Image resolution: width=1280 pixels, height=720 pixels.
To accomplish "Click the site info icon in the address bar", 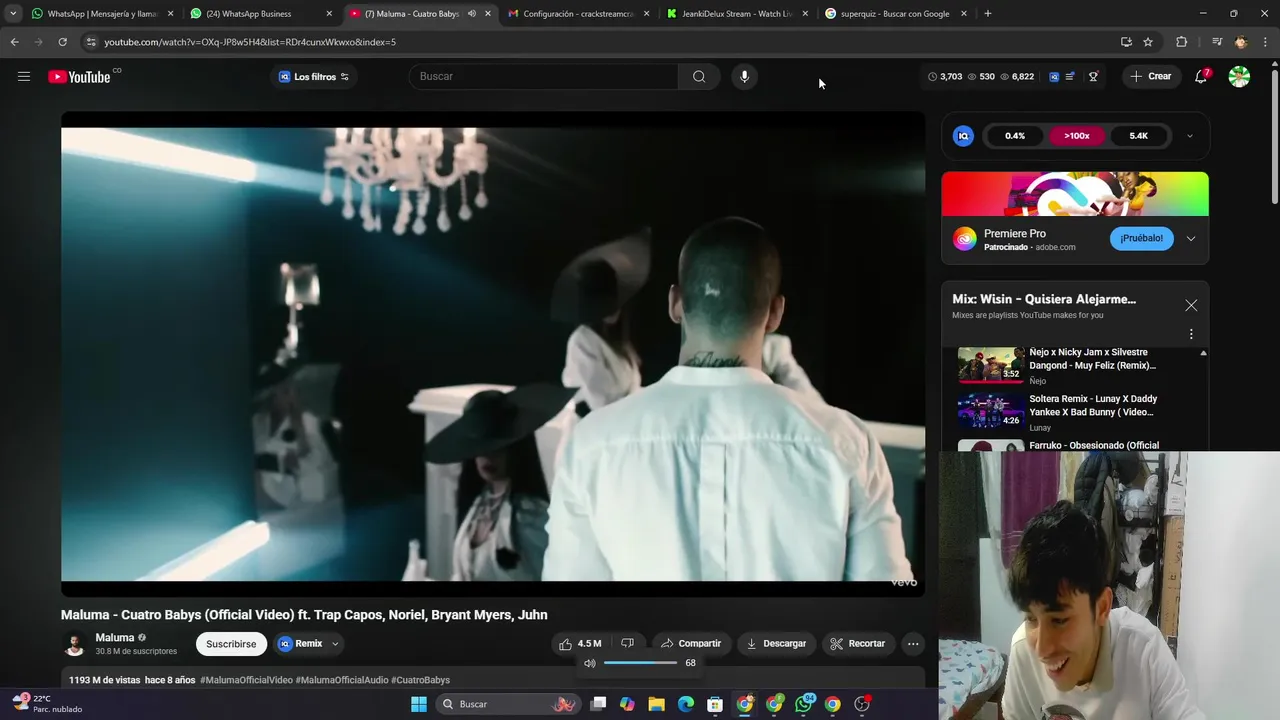I will 91,42.
